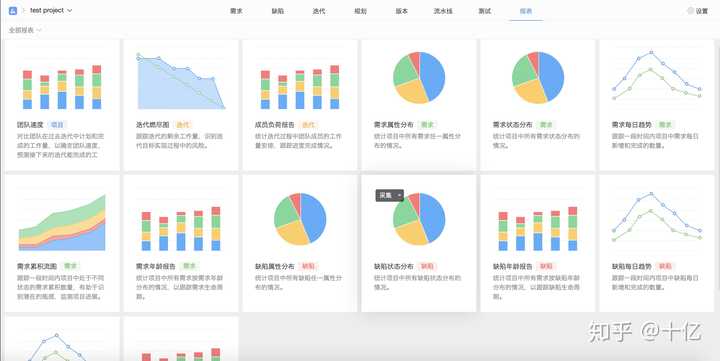Switch to the 流水线 tab
The width and height of the screenshot is (720, 361).
pos(443,11)
